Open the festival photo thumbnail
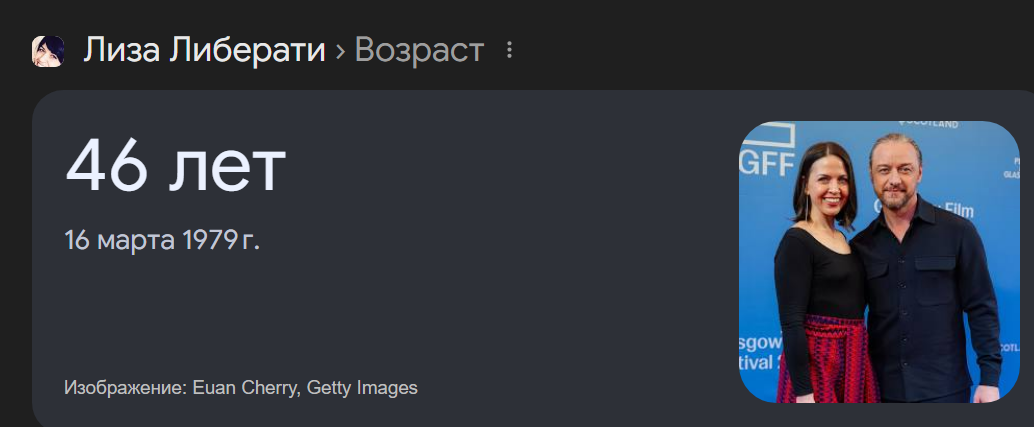1034x427 pixels. 879,262
